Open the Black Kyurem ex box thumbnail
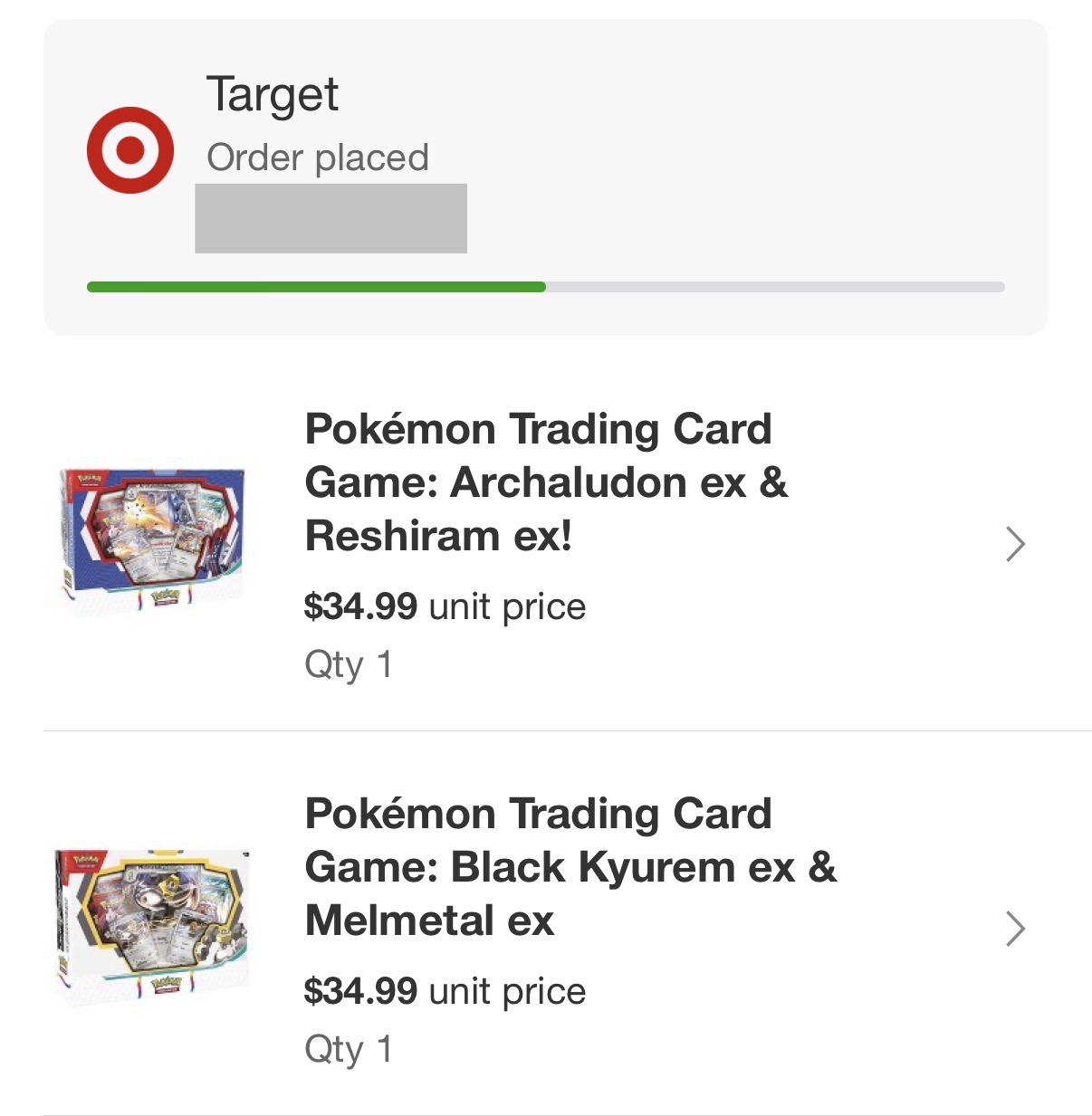This screenshot has width=1092, height=1116. click(x=152, y=924)
